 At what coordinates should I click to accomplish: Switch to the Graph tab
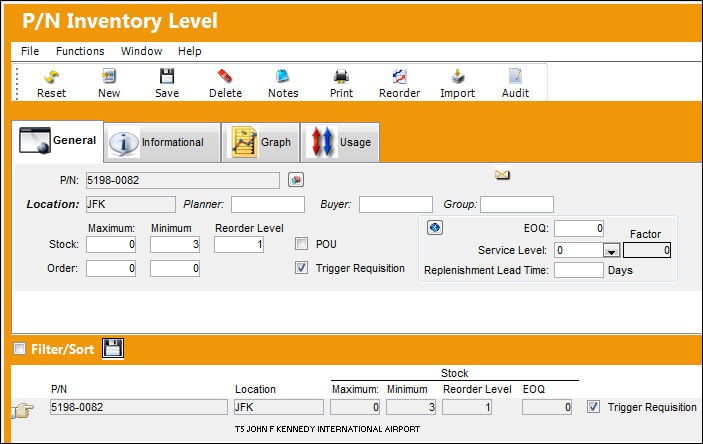pos(260,143)
